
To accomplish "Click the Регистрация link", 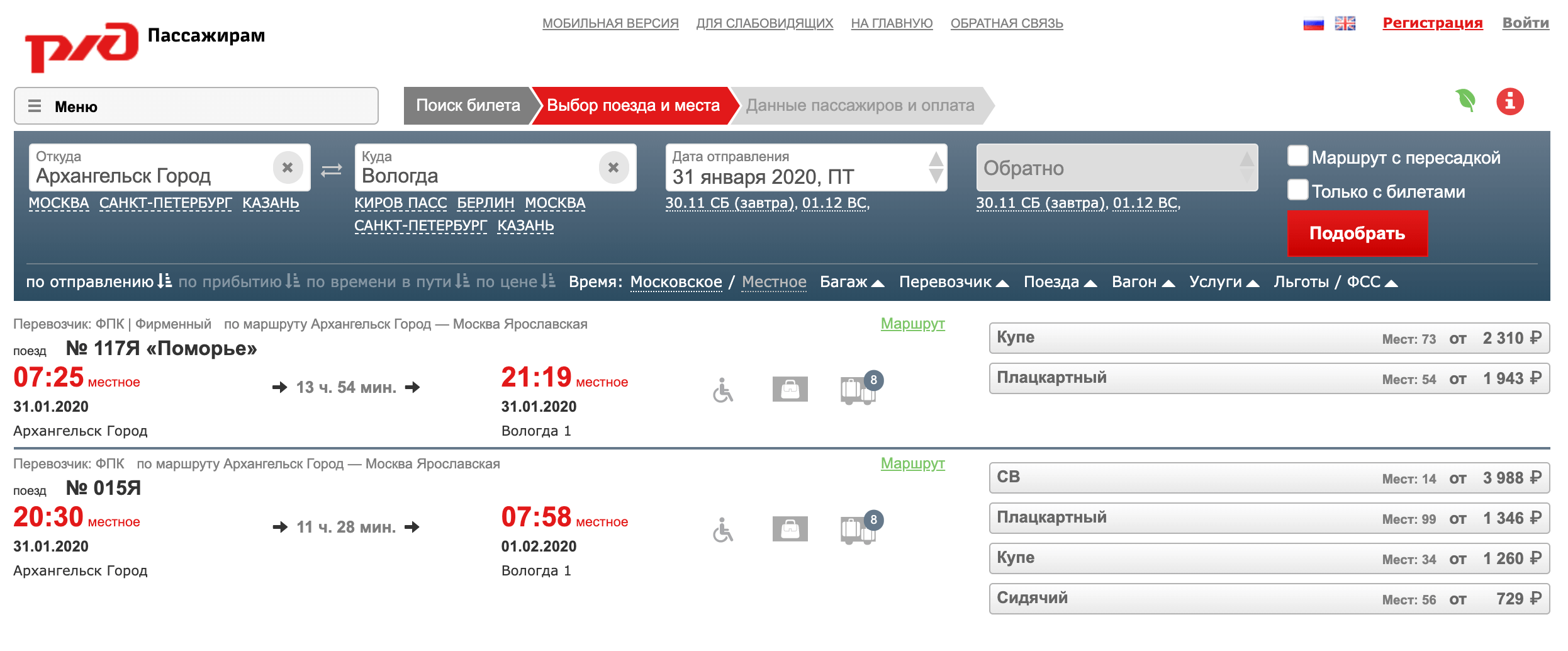I will (1432, 23).
